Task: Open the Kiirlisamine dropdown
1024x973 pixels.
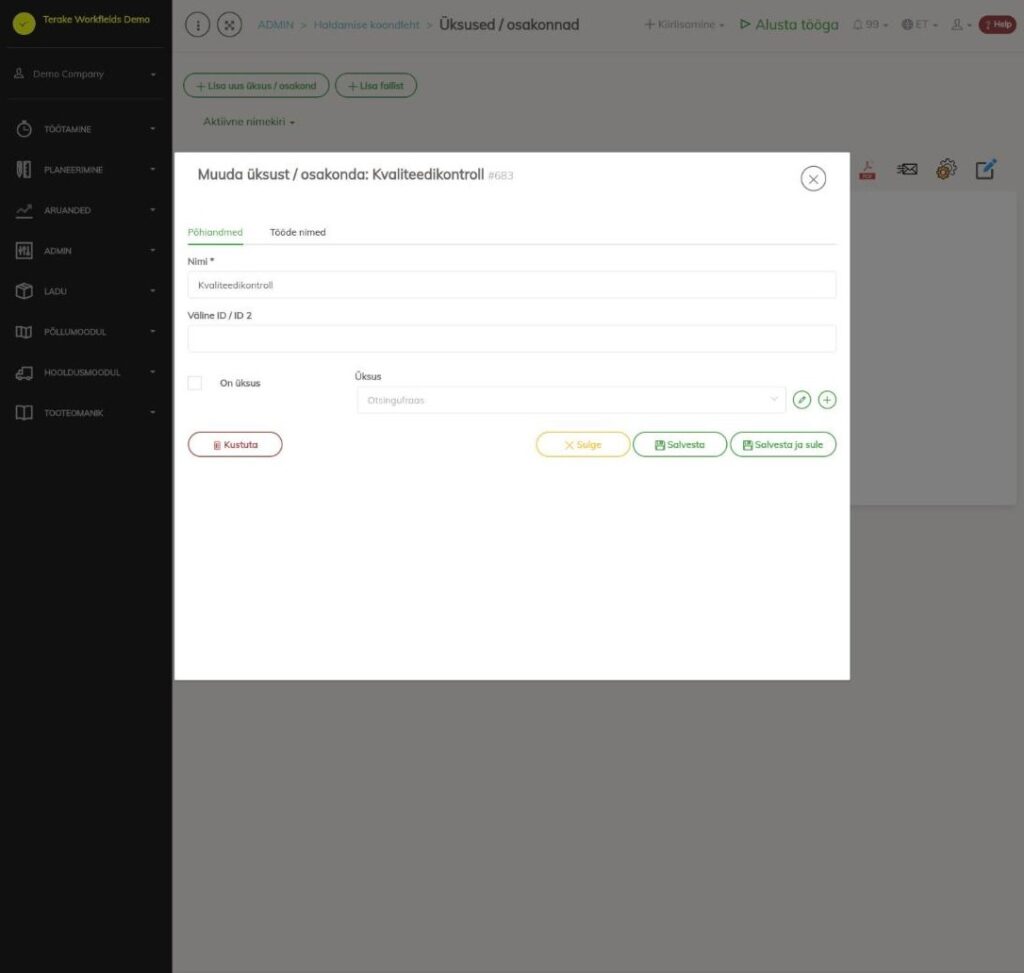Action: [684, 24]
